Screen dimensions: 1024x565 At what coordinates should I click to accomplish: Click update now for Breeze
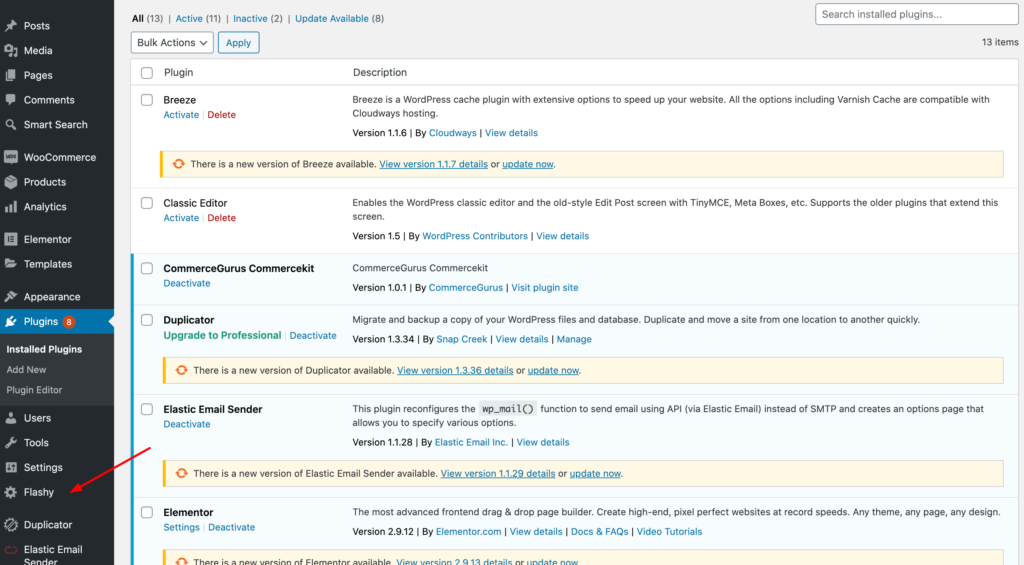coord(528,165)
